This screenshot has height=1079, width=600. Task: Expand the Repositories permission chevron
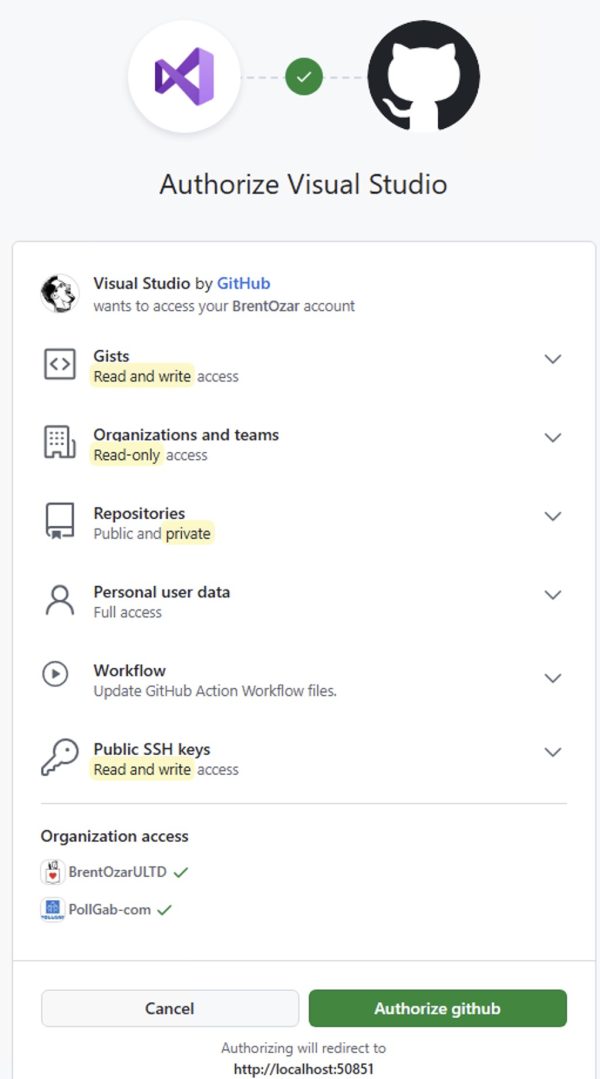point(552,516)
